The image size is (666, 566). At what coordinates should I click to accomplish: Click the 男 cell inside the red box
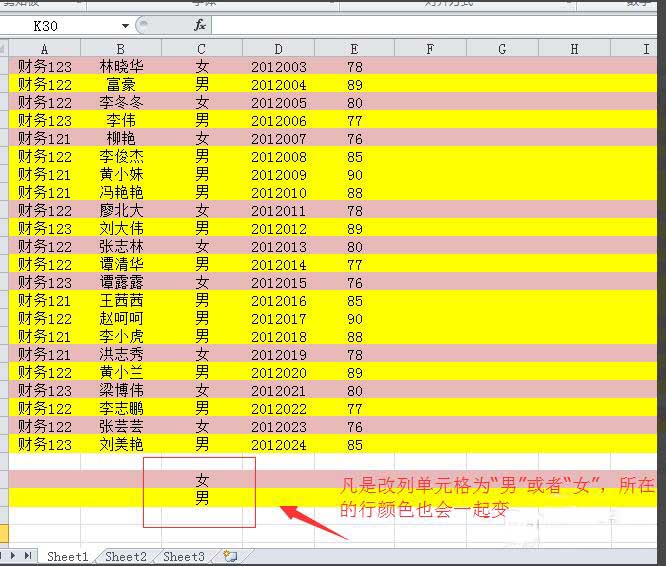[202, 498]
